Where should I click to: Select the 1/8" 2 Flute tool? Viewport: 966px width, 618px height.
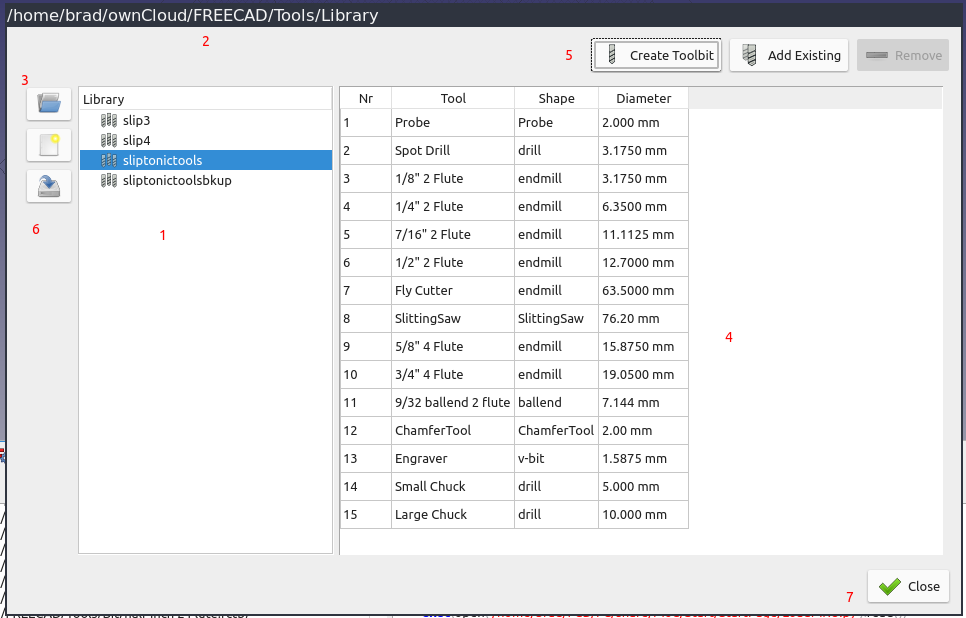pos(453,179)
